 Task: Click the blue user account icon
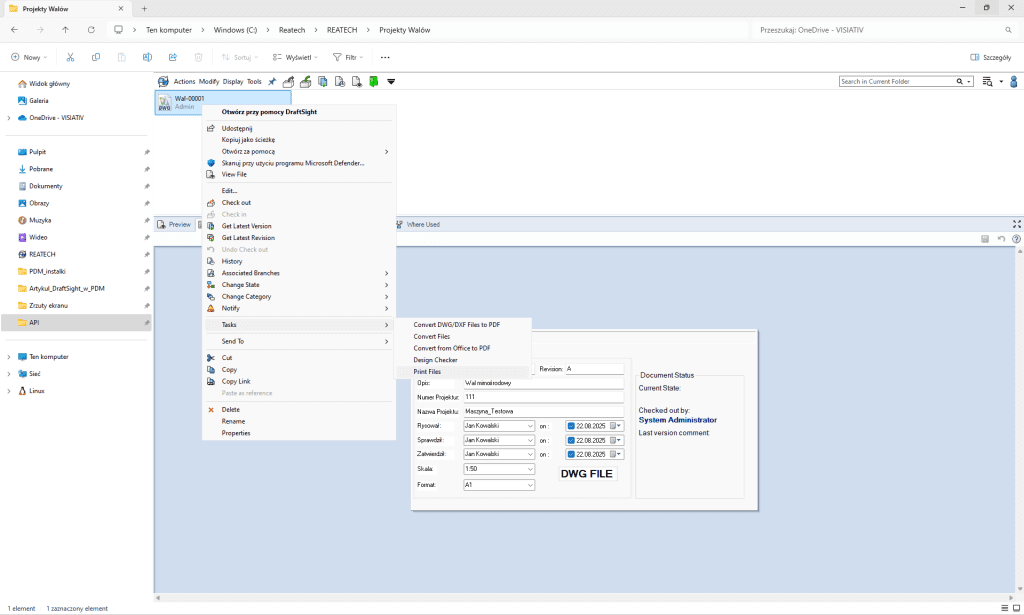(1014, 82)
